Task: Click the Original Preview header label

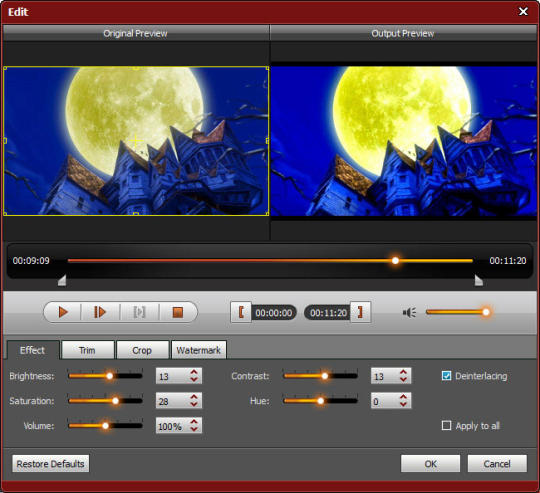Action: pos(135,33)
